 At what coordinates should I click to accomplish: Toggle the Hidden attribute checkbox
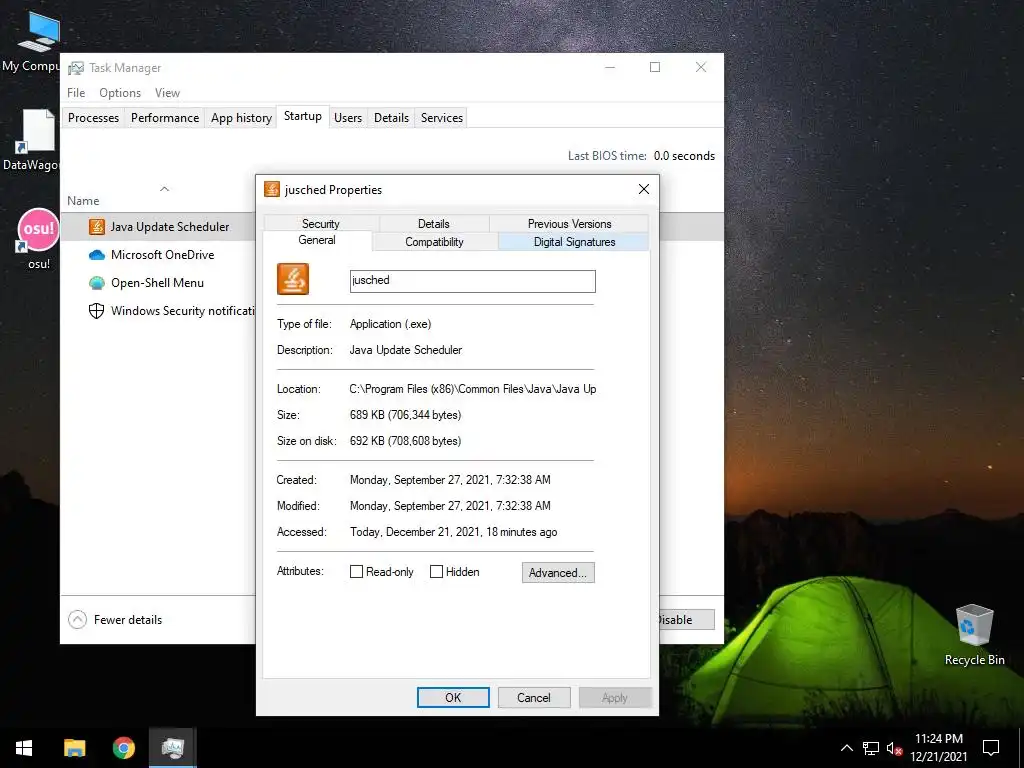436,572
